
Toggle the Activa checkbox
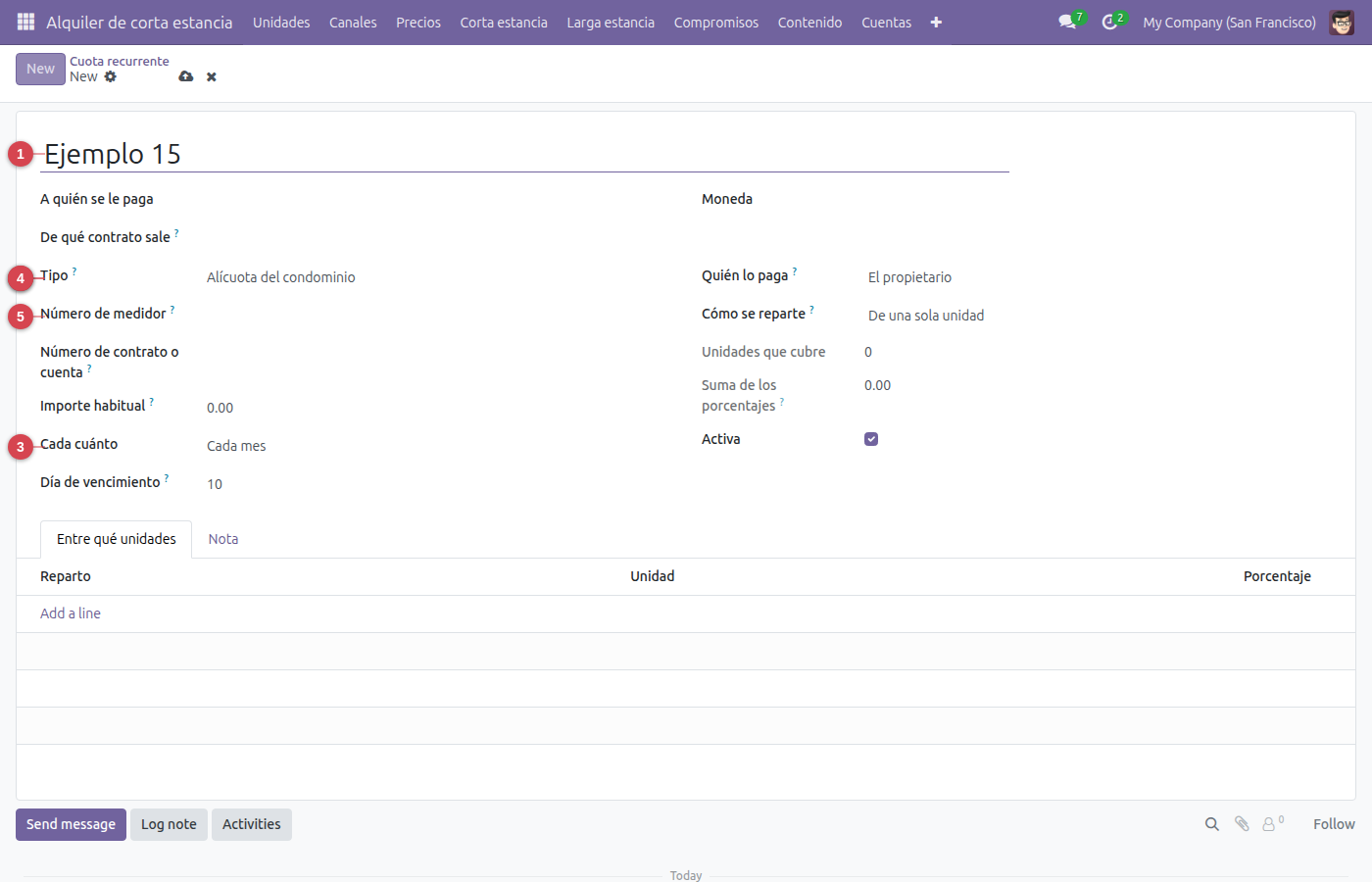click(x=871, y=439)
